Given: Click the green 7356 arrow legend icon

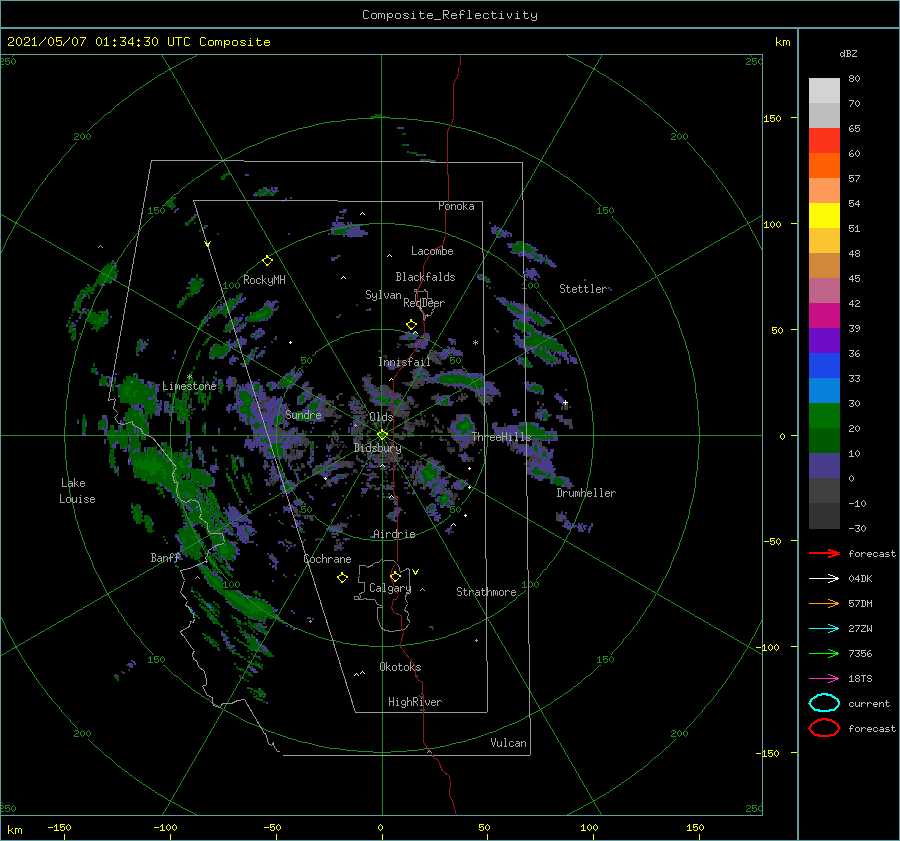Looking at the screenshot, I should pos(824,653).
